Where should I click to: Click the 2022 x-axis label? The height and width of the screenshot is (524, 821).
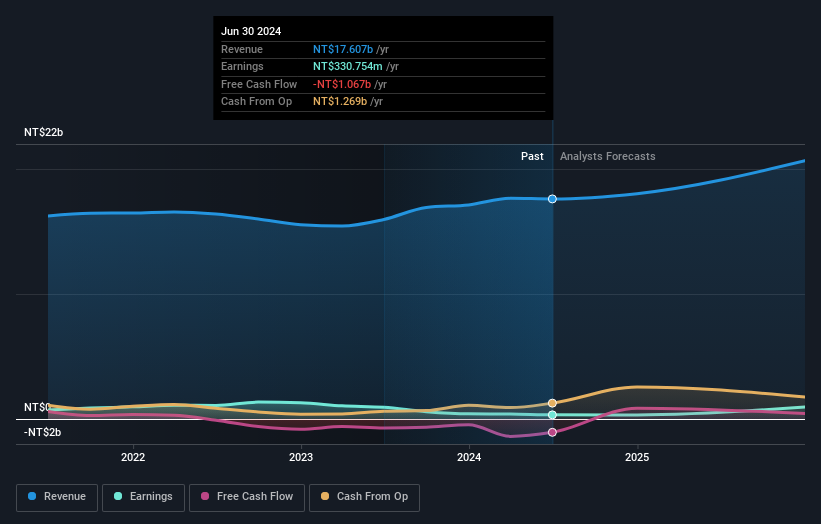[133, 458]
